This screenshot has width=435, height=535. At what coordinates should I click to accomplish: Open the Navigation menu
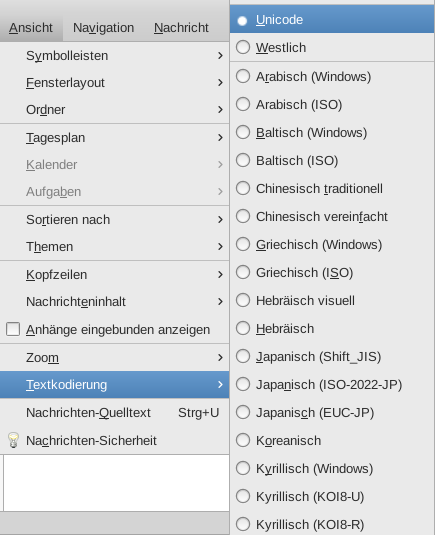click(103, 28)
